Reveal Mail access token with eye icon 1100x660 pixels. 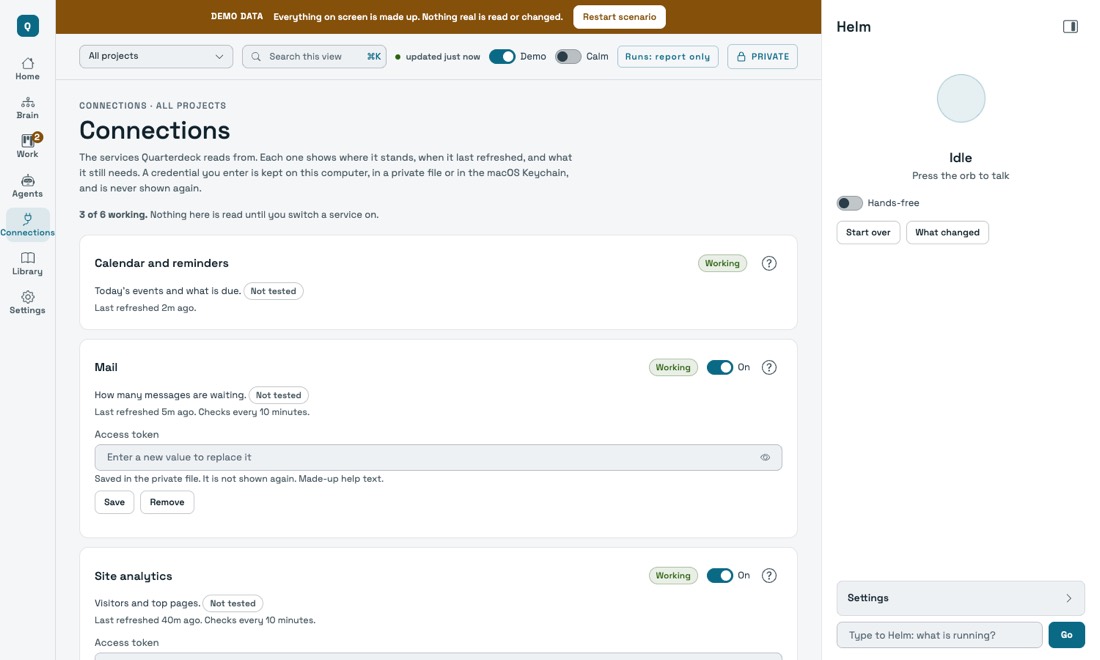click(765, 457)
